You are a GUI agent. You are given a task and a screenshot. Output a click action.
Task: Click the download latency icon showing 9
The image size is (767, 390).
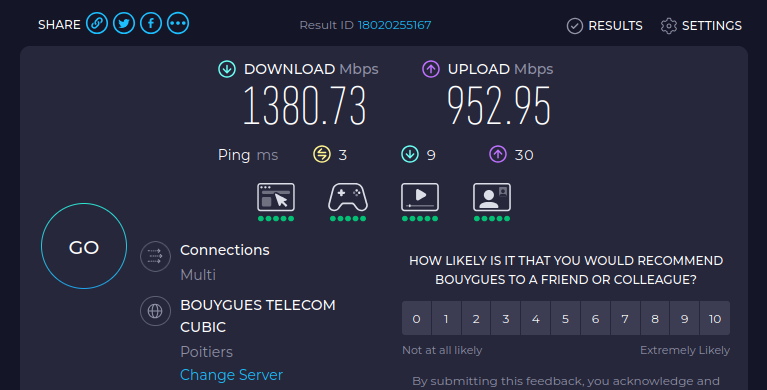tap(410, 154)
